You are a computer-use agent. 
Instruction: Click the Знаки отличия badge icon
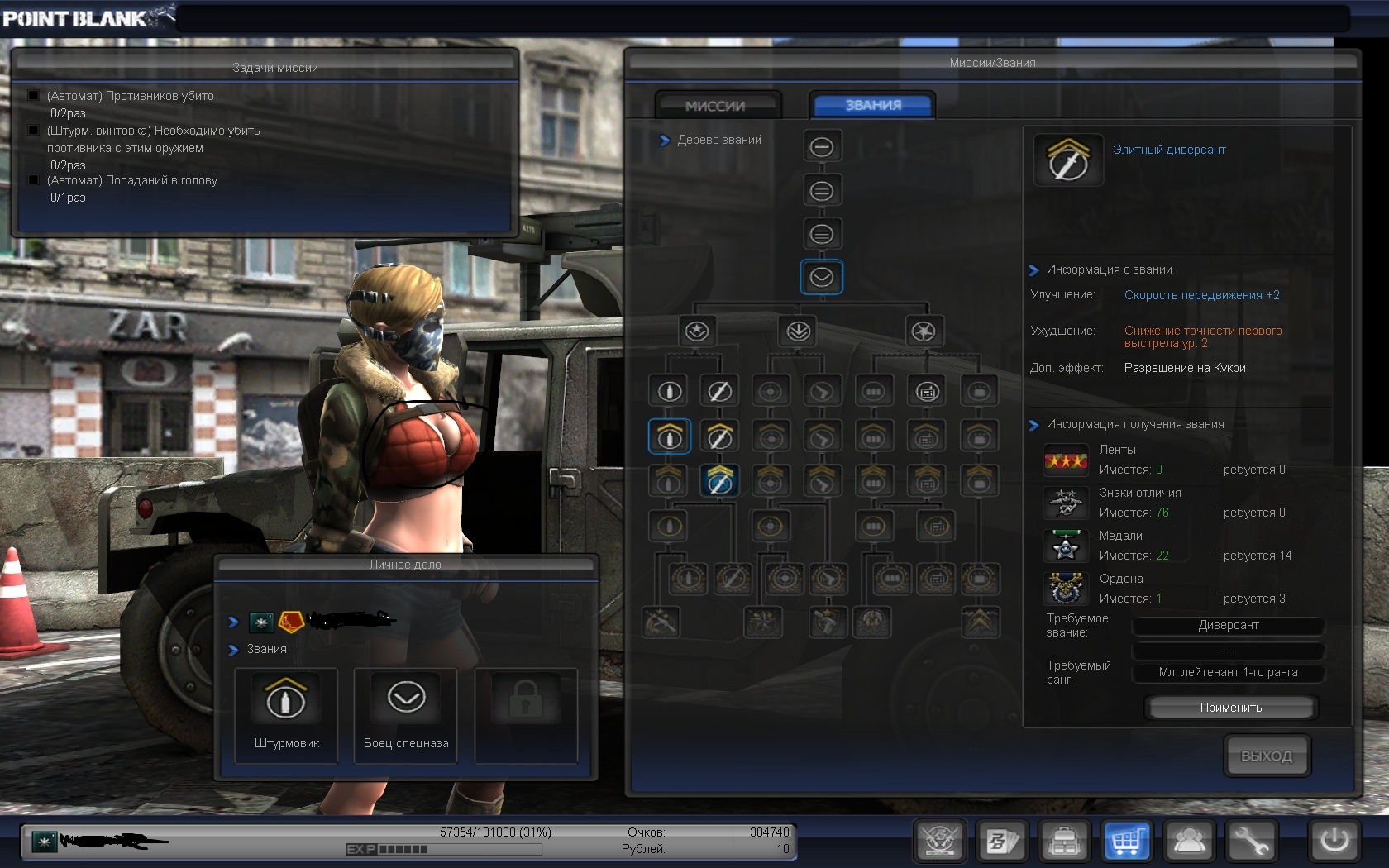tap(1066, 503)
